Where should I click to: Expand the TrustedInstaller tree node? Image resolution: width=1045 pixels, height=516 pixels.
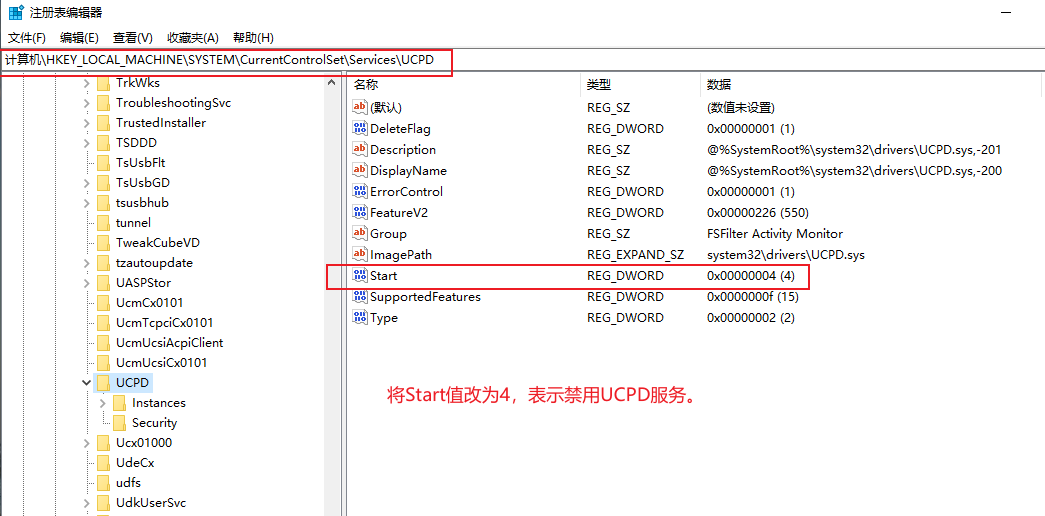(x=87, y=123)
